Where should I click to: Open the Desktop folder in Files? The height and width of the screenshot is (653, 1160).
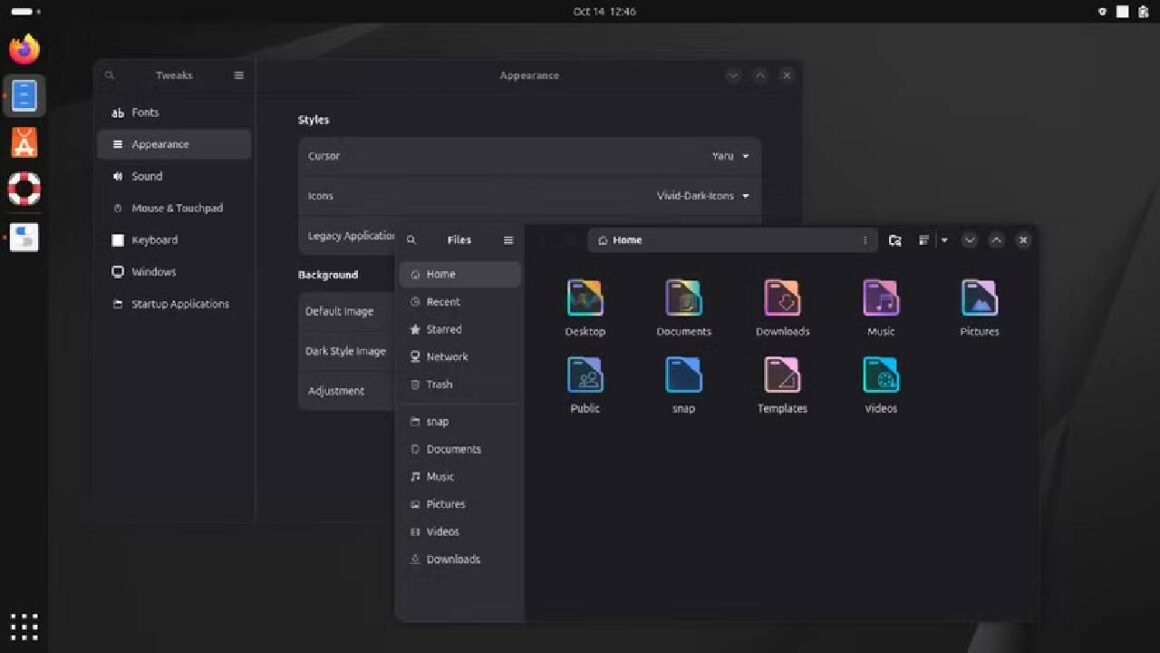585,308
